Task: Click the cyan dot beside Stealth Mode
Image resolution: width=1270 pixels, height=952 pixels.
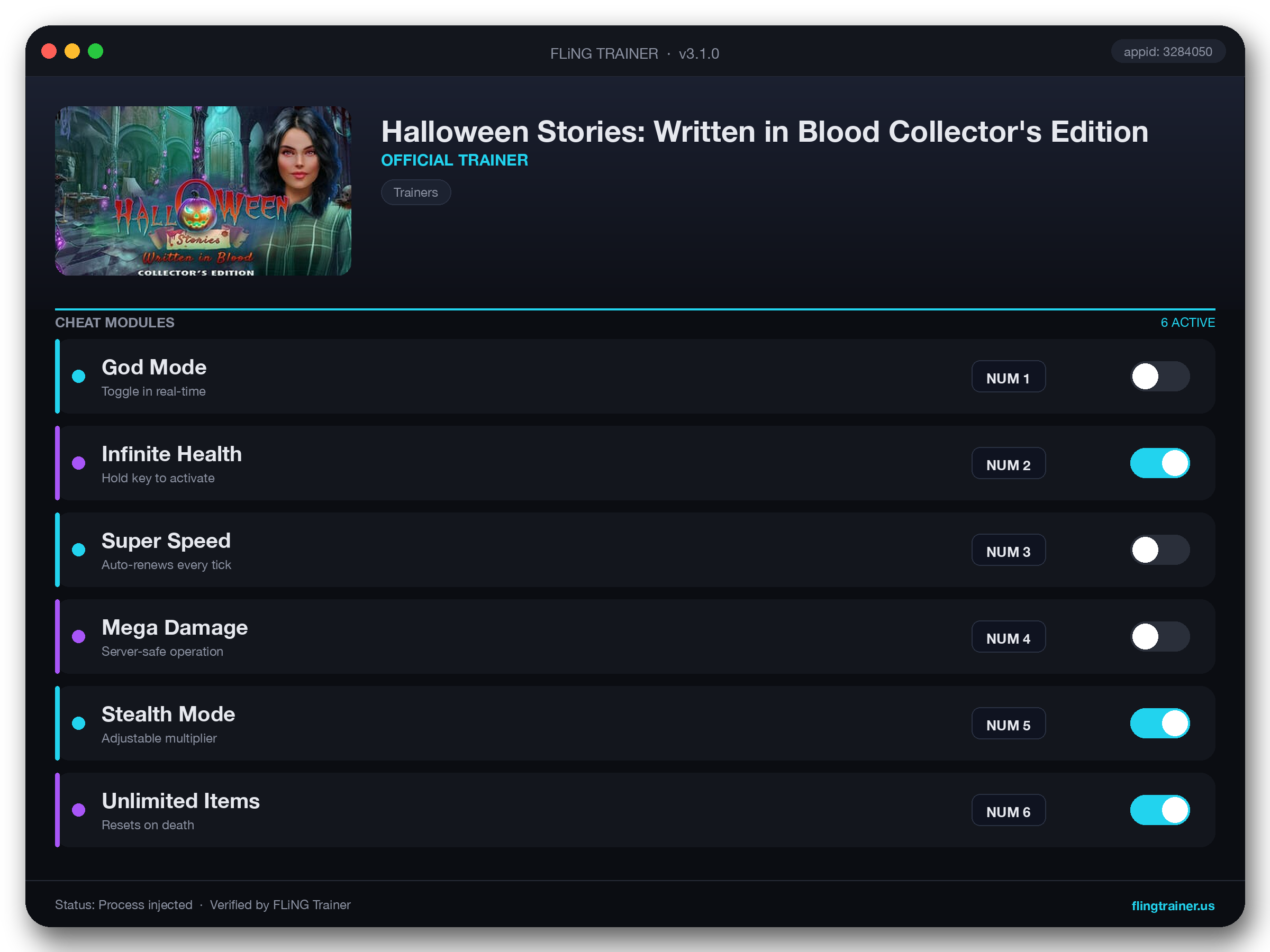Action: click(x=79, y=723)
